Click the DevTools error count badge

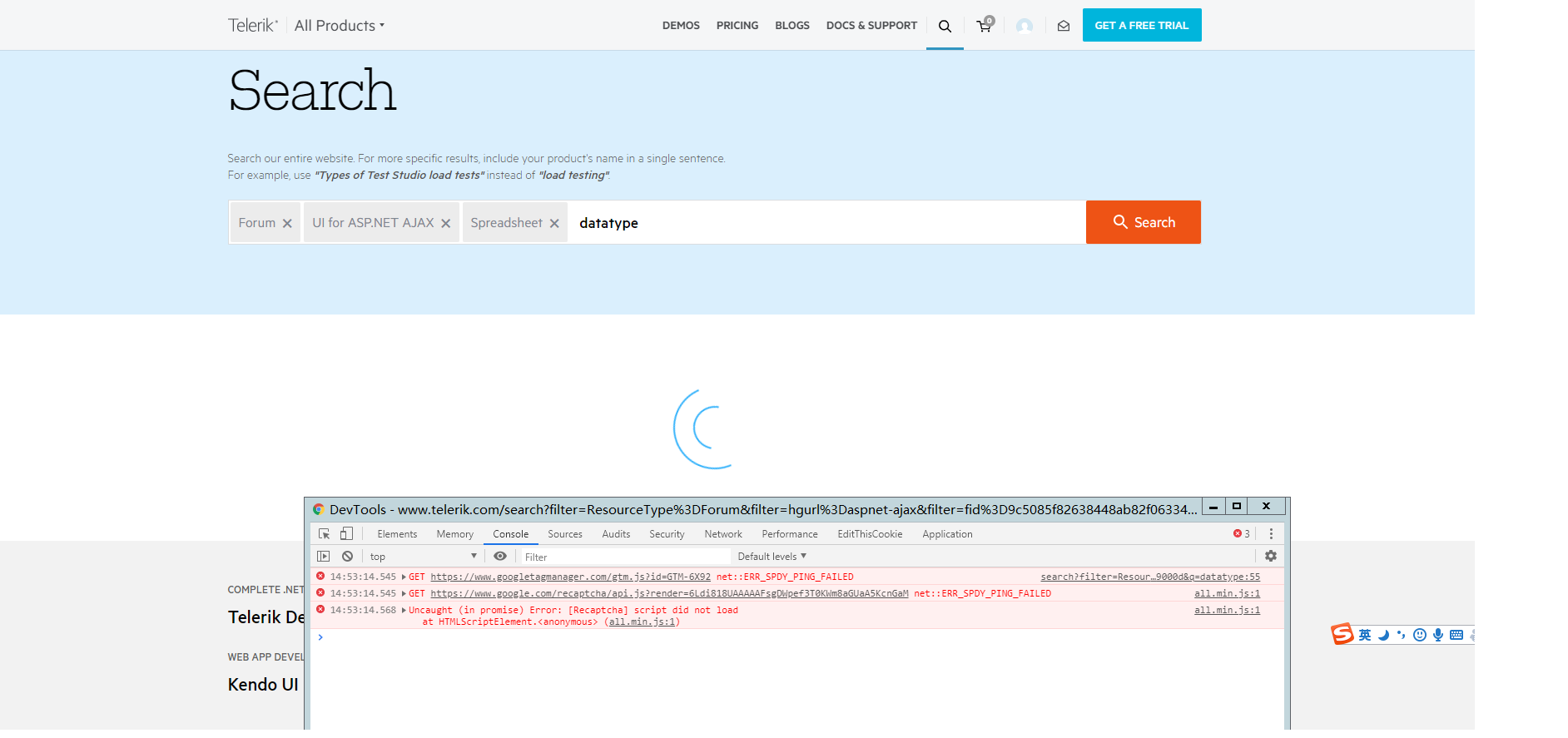point(1242,534)
